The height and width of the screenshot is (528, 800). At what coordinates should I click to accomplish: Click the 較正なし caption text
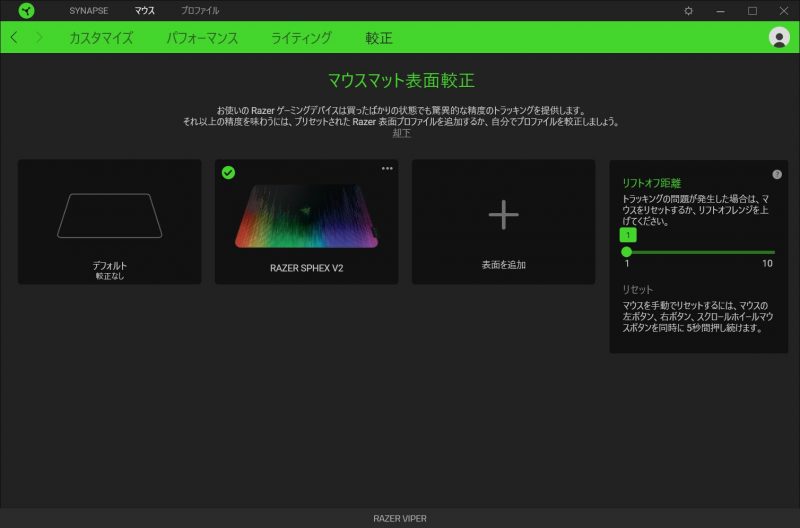click(x=110, y=276)
